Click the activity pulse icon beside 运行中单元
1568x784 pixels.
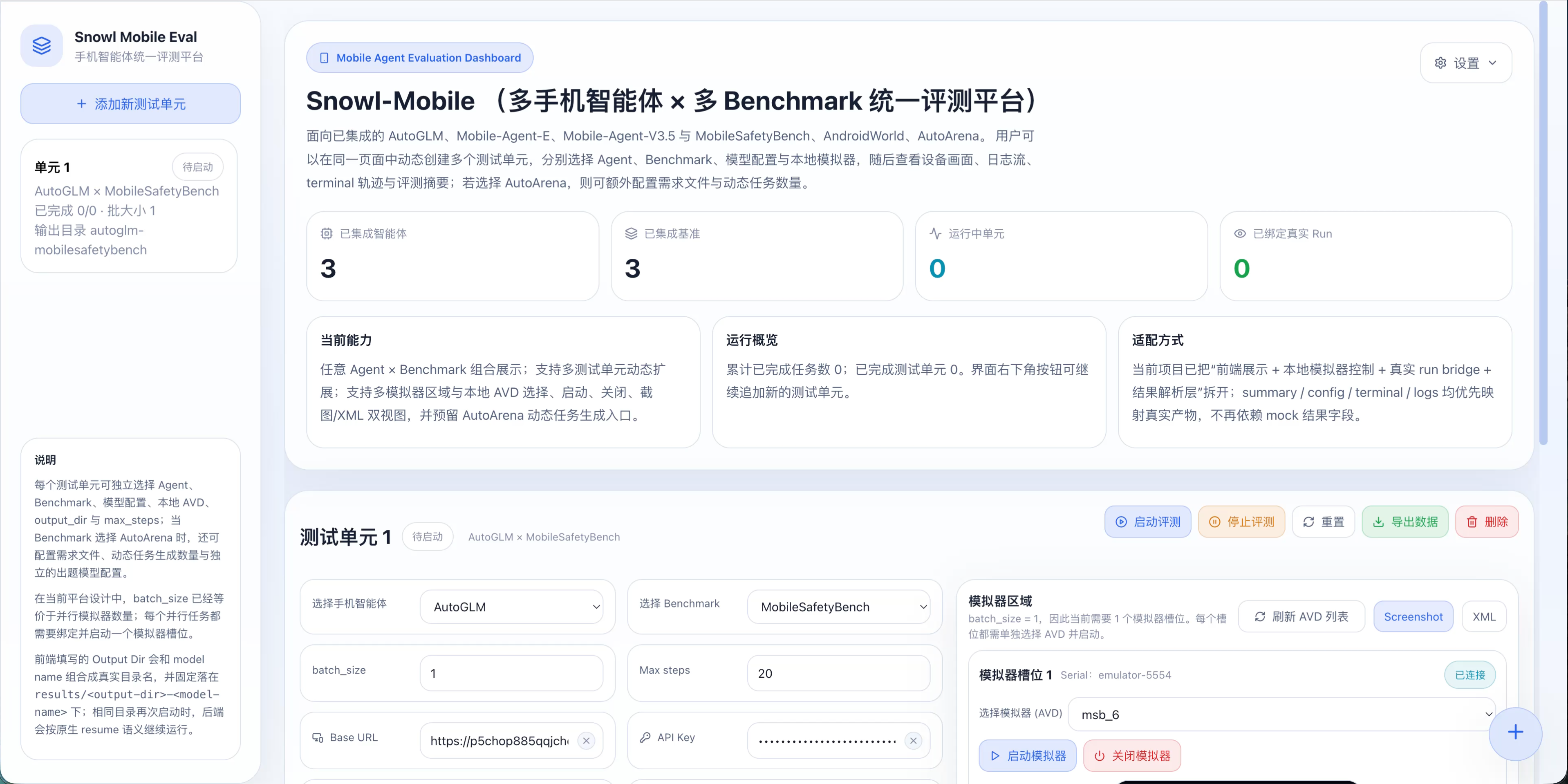pos(936,234)
